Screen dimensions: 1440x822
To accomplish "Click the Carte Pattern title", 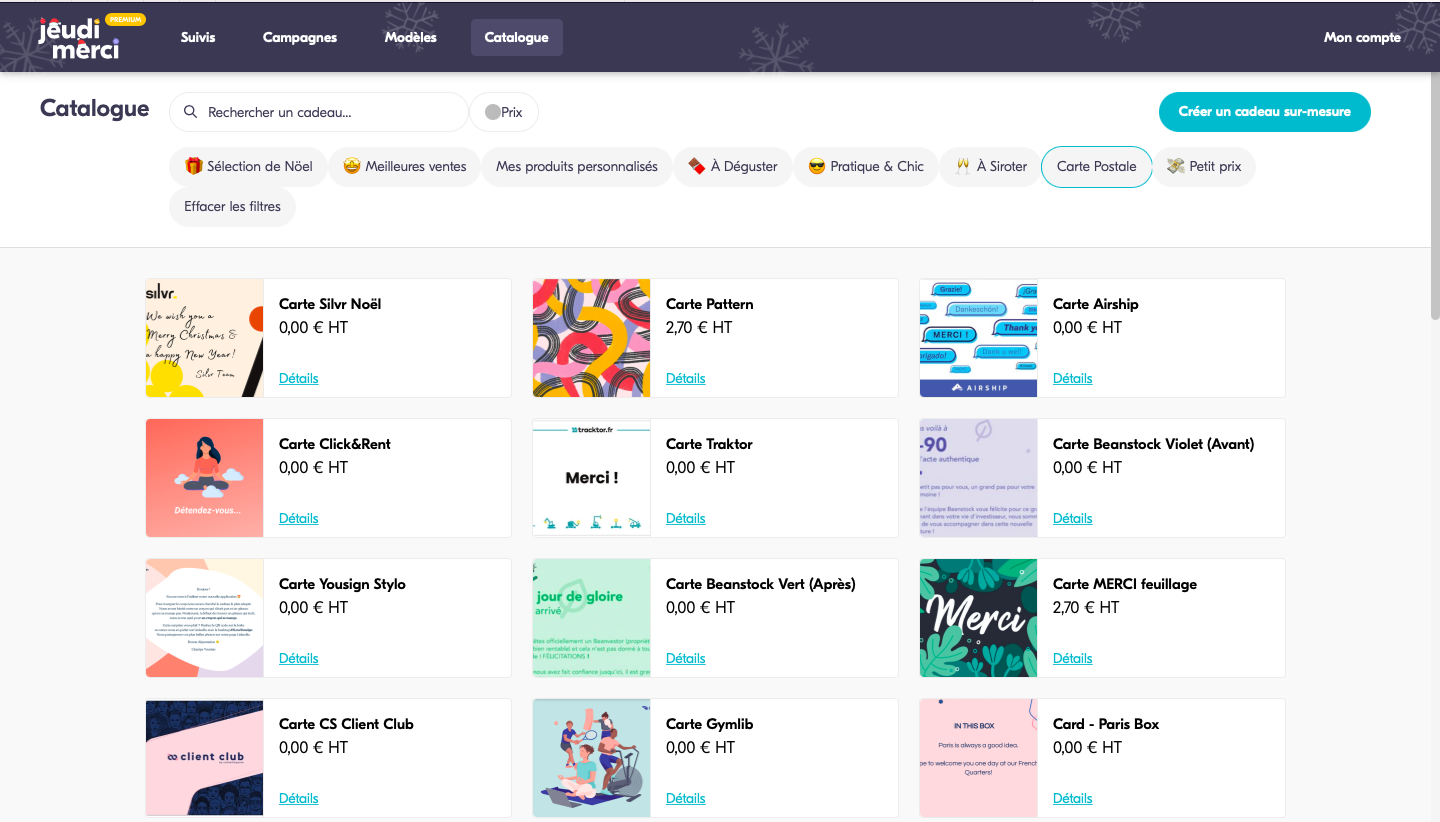I will coord(710,304).
